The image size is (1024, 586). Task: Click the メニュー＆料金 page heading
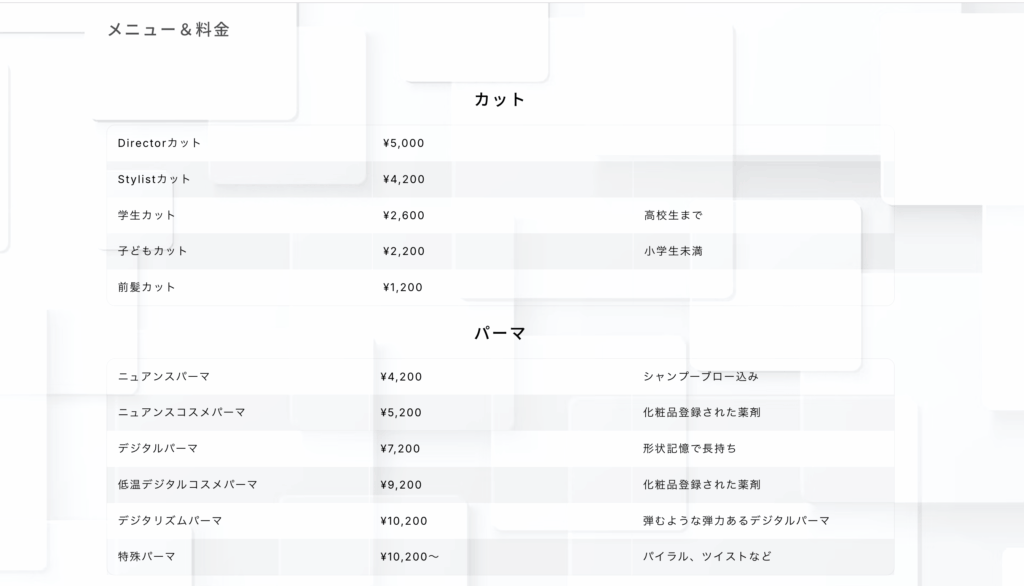168,30
